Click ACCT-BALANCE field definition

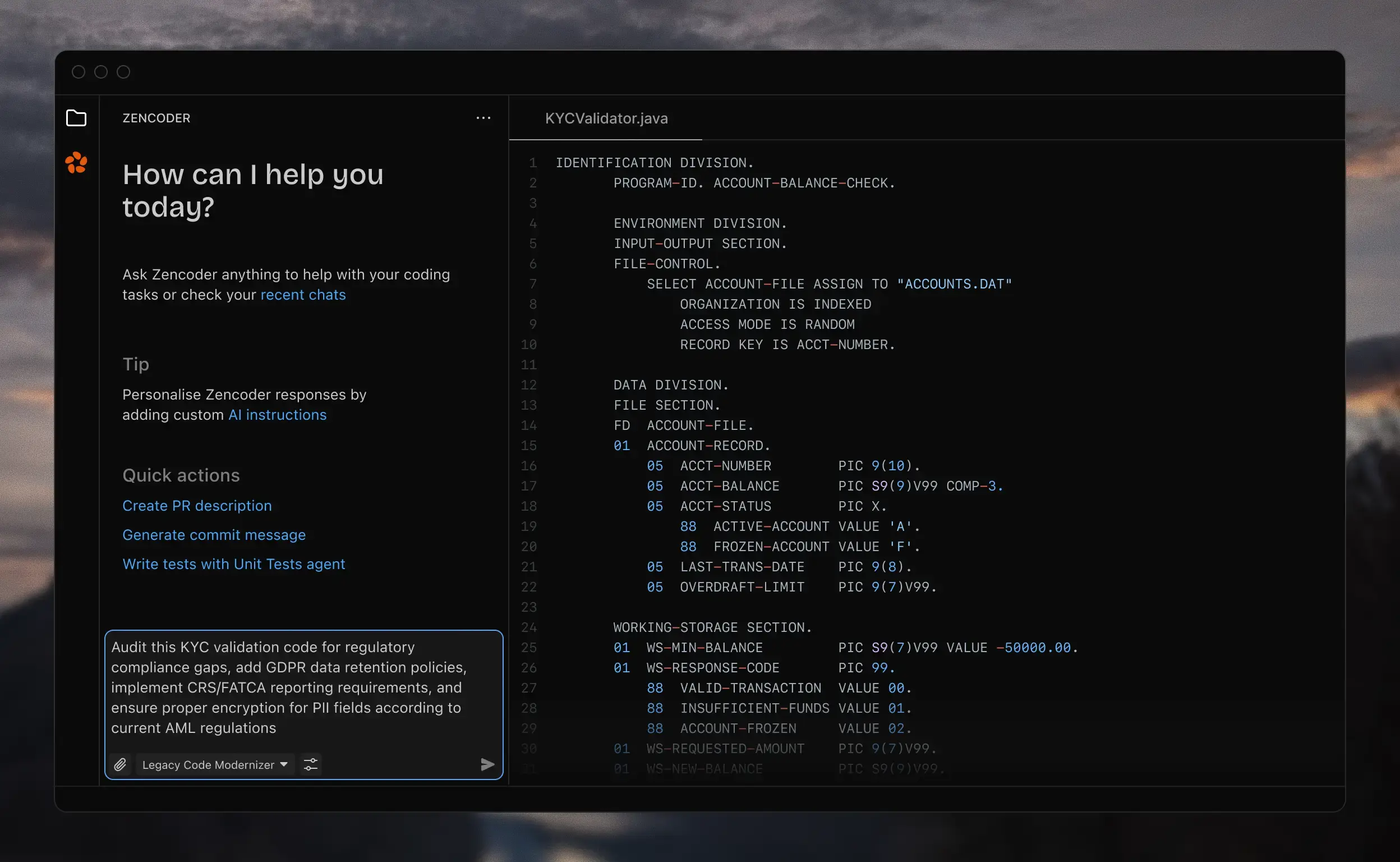click(x=825, y=487)
